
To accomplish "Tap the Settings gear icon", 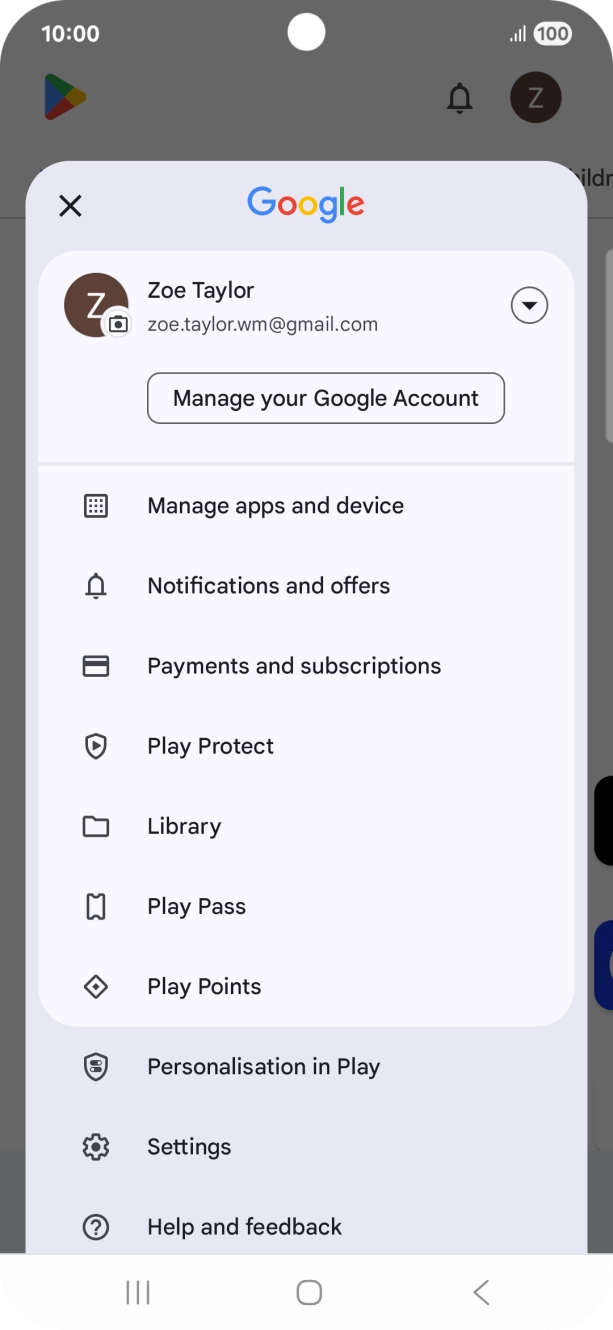I will (96, 1147).
